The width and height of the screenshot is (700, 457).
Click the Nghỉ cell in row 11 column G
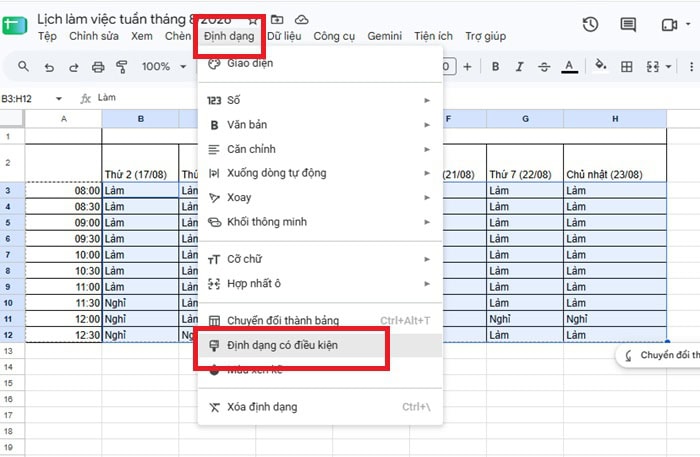pos(525,319)
